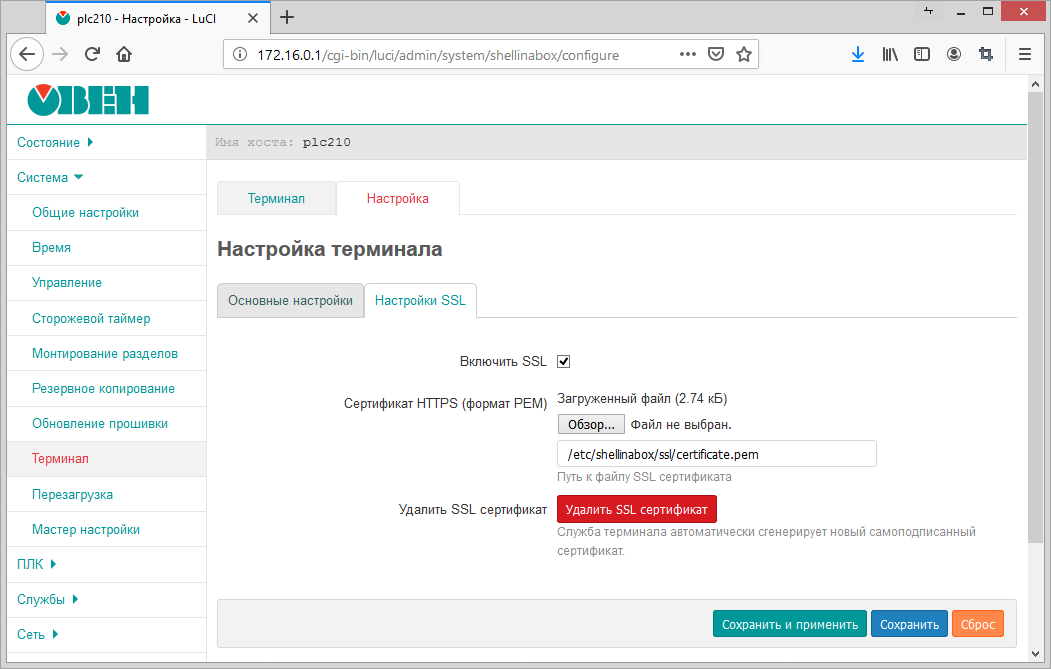Bookmark this page with the star icon
Screen dimensions: 1051x669
[744, 55]
